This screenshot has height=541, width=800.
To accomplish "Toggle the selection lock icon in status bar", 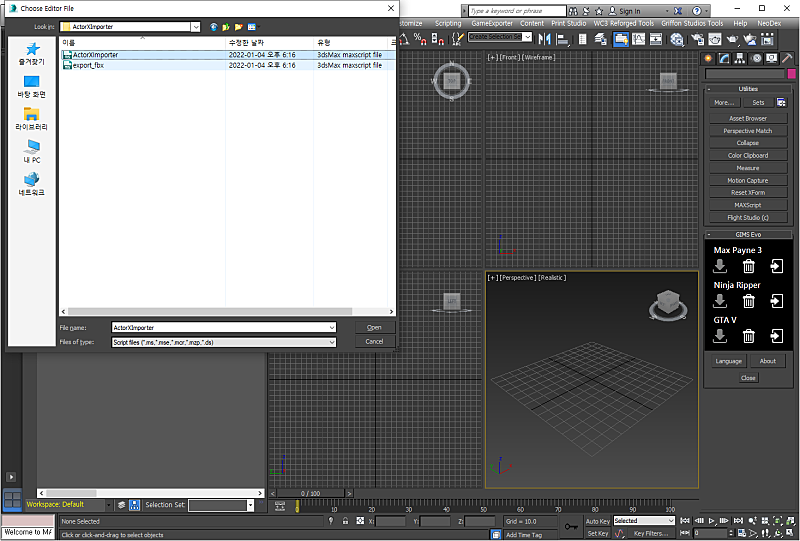I will point(345,521).
